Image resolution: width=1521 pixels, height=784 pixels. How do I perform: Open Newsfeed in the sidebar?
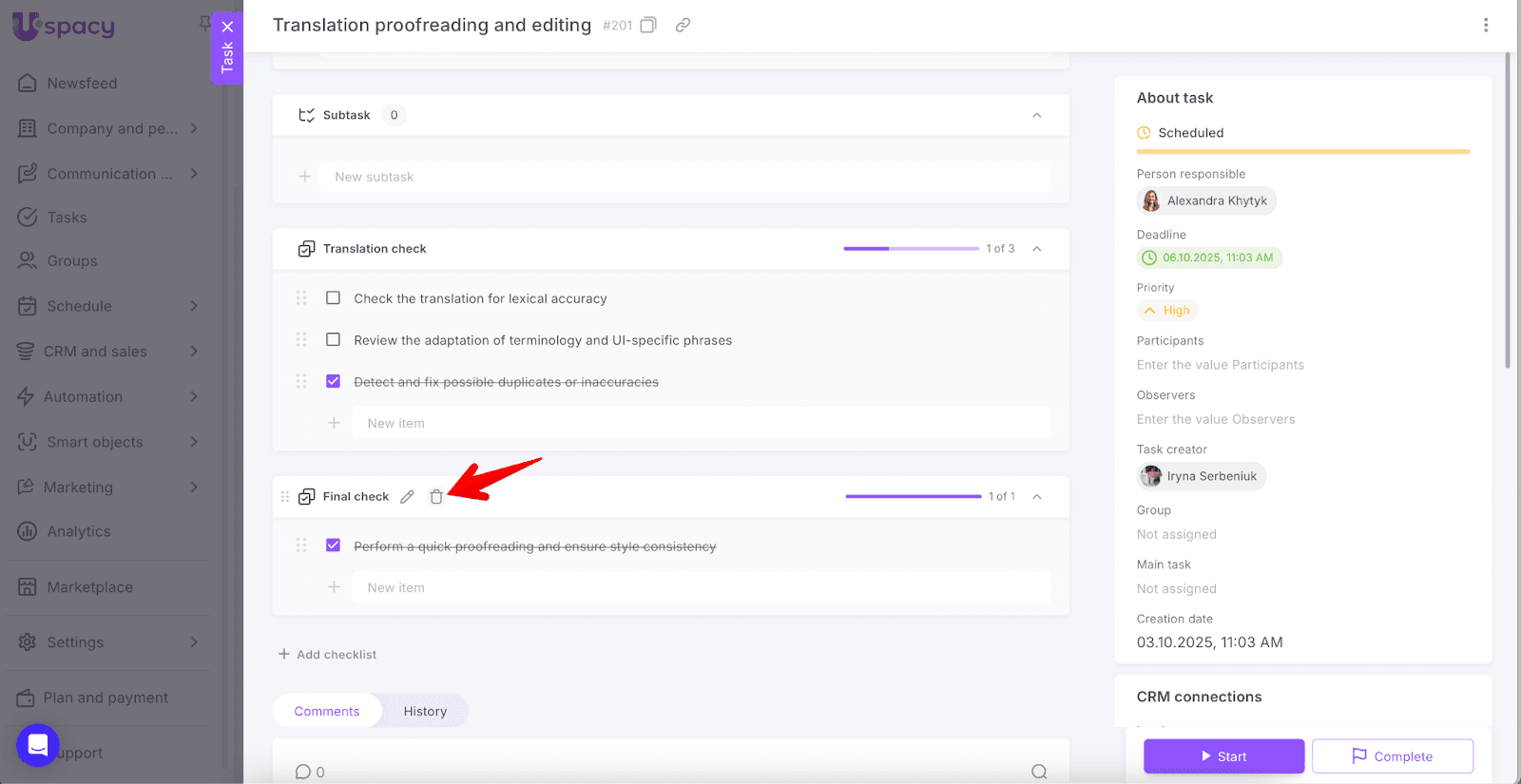82,84
